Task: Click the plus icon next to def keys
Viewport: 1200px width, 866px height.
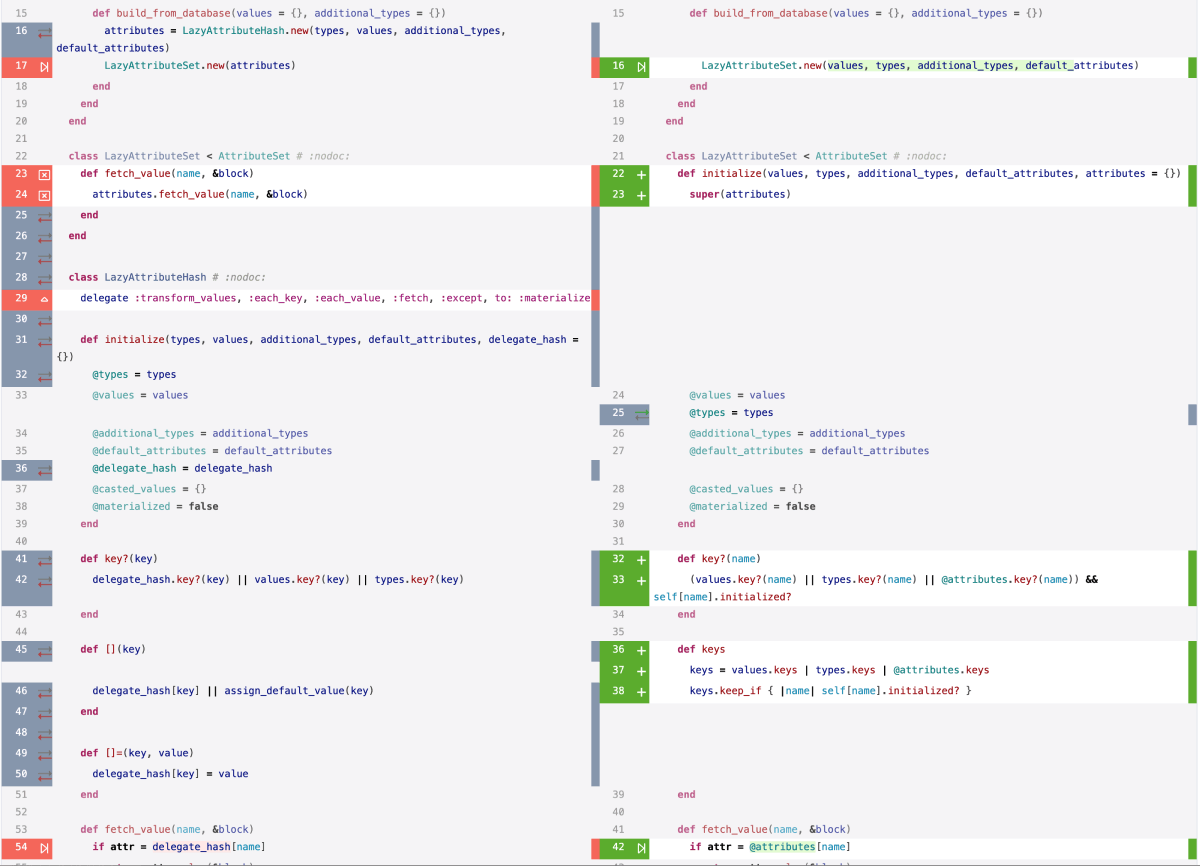Action: (641, 650)
